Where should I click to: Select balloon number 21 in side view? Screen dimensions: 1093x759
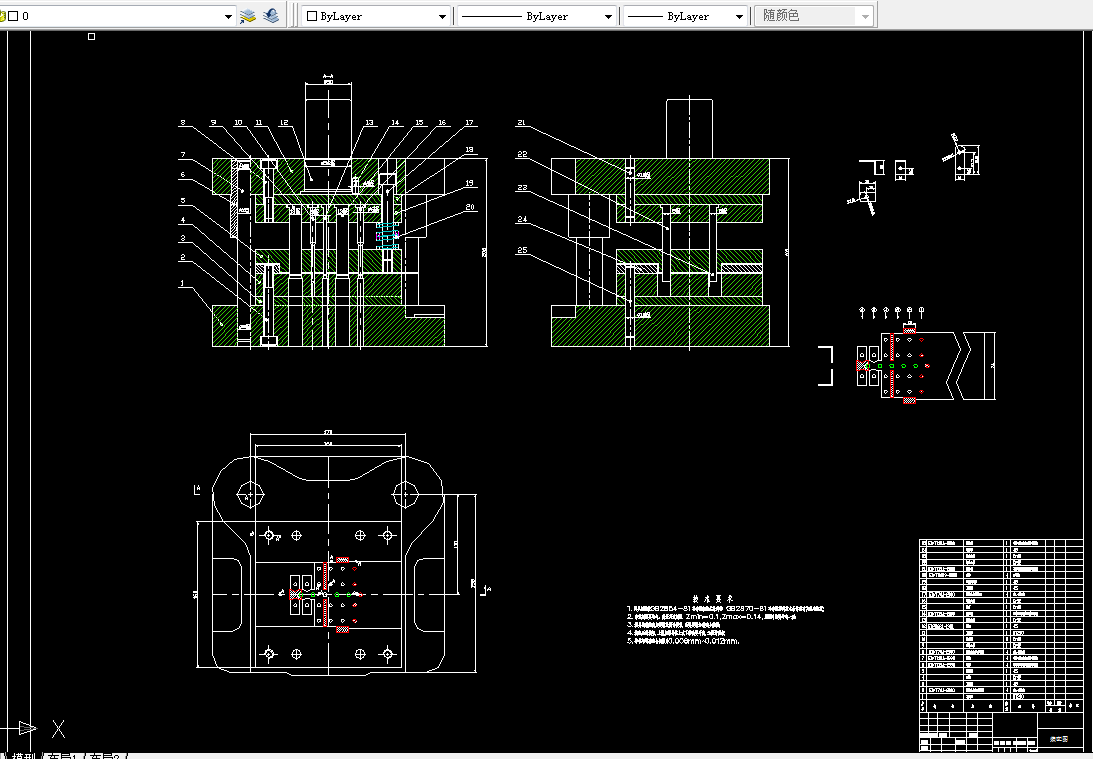point(521,123)
